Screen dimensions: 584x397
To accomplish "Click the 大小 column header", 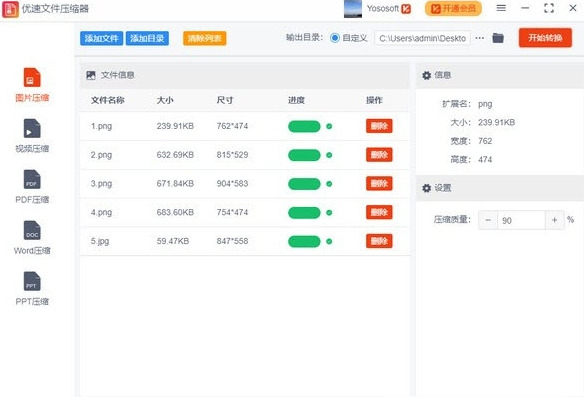I will (165, 100).
